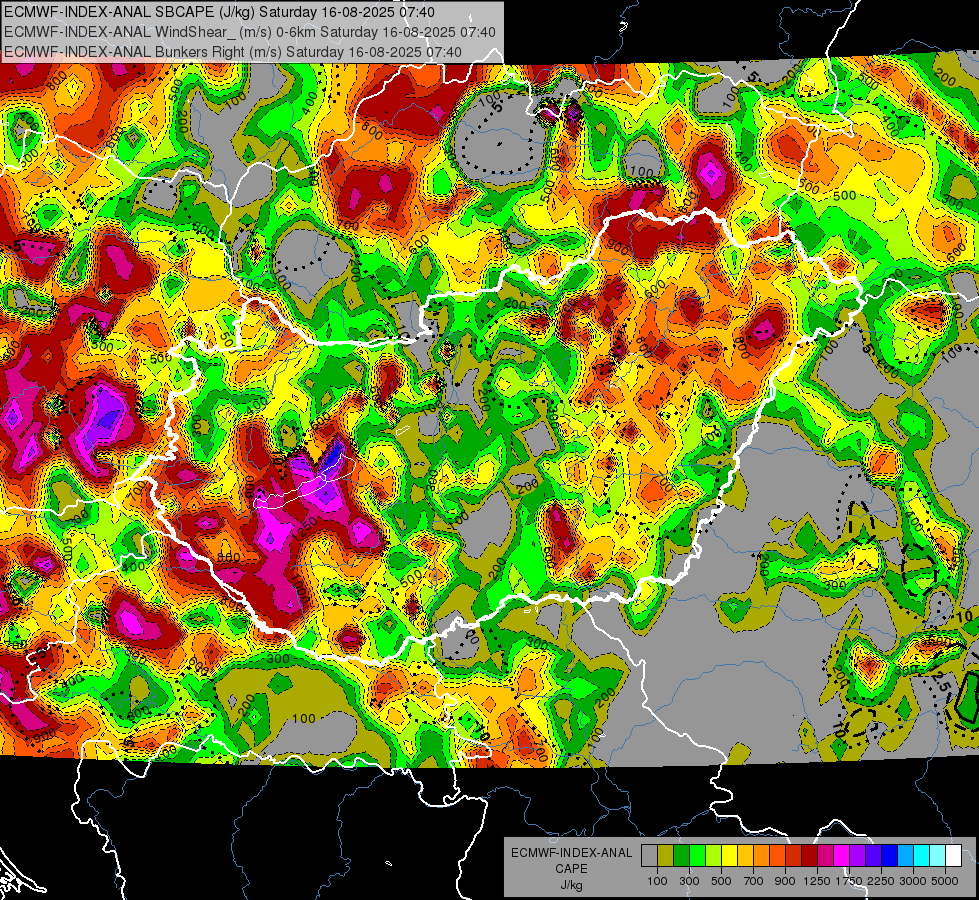The width and height of the screenshot is (979, 900).
Task: Click the 900 value in the legend
Action: [785, 881]
